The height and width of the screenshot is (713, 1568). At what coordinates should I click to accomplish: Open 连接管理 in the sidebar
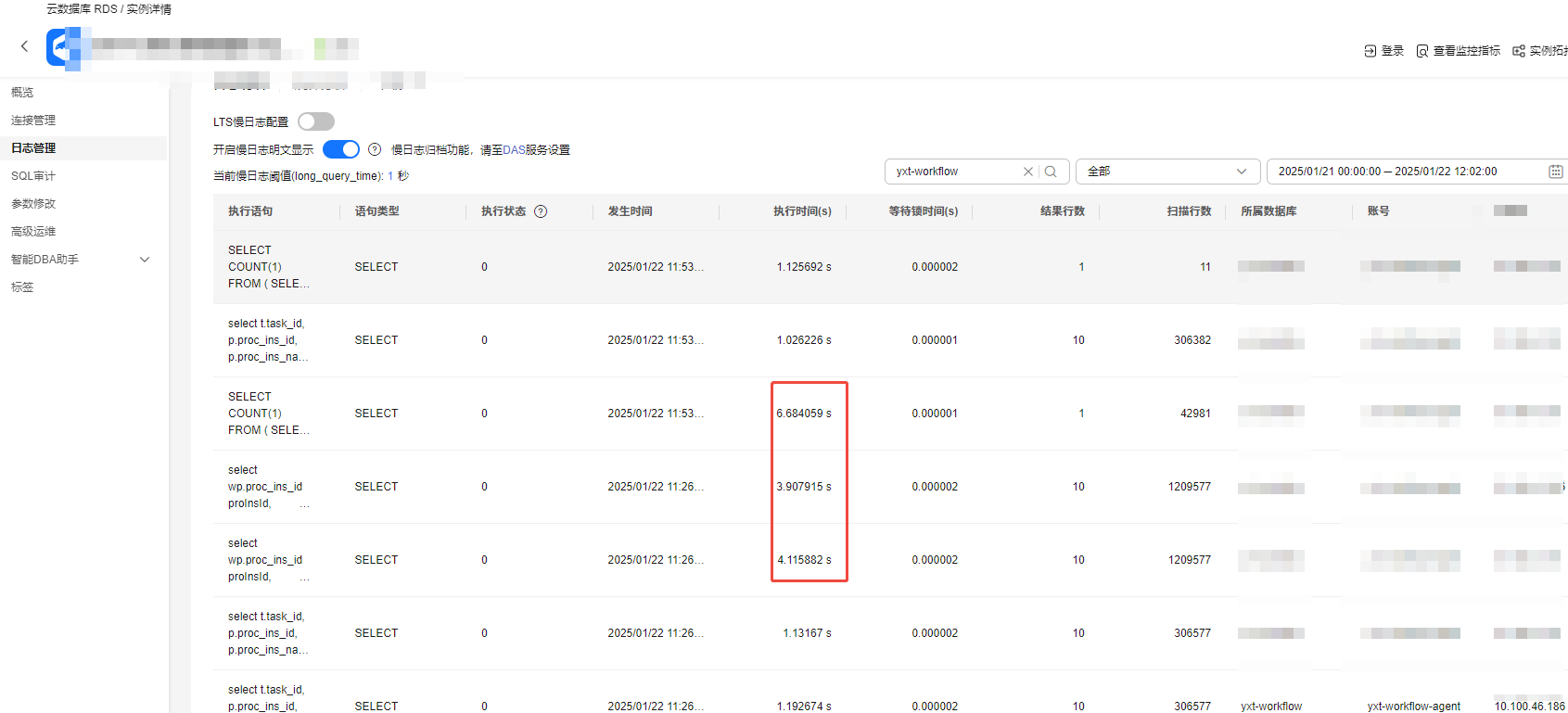tap(33, 121)
